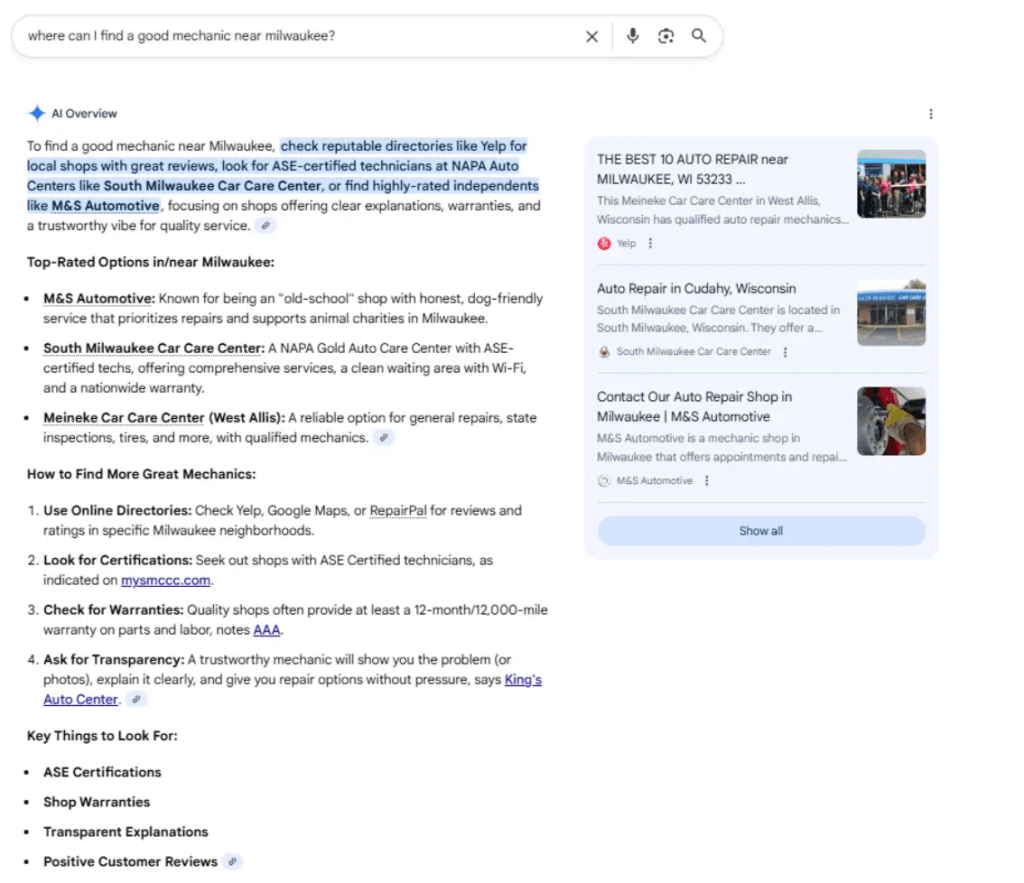
Task: Click link chip beside Positive Customer Reviews
Action: [232, 862]
